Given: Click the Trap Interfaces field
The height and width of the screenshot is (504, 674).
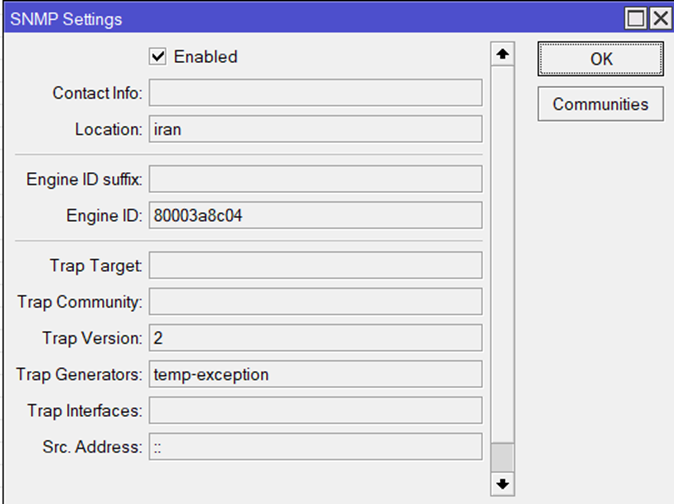Looking at the screenshot, I should 315,410.
